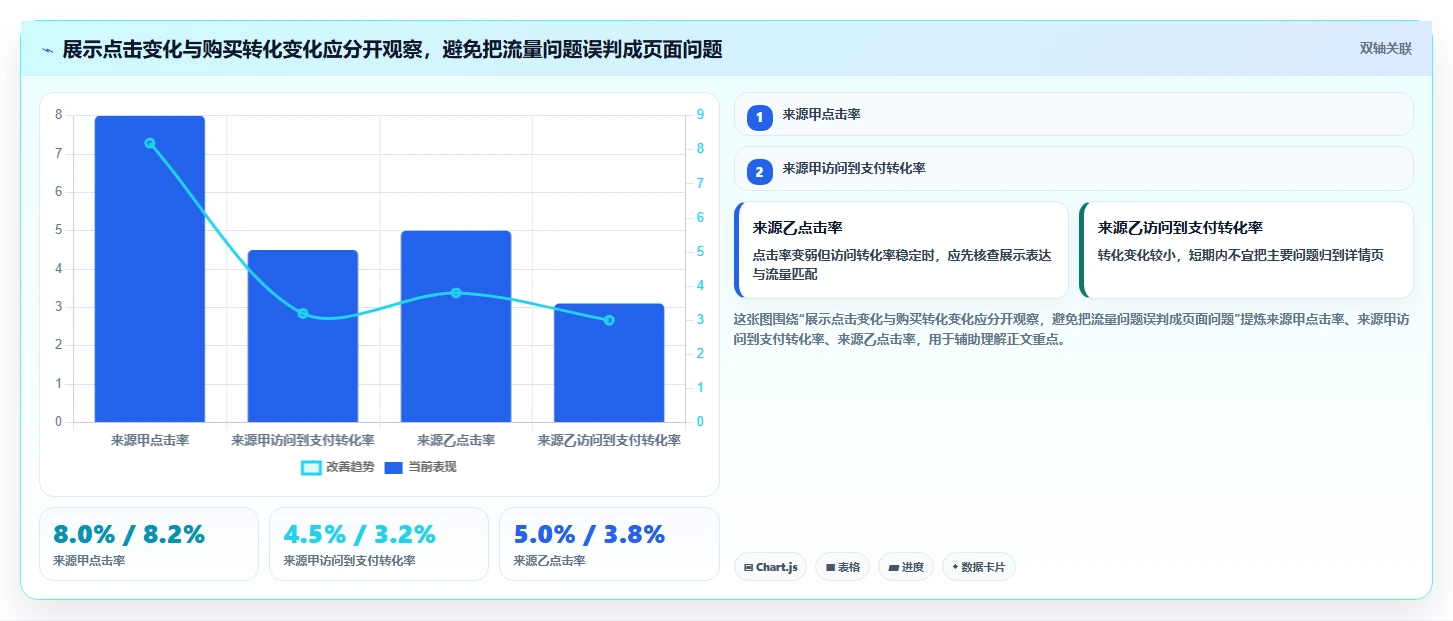Screen dimensions: 1453x621
Task: Click the summary paragraph starting 这张图围绕
Action: click(x=1073, y=329)
